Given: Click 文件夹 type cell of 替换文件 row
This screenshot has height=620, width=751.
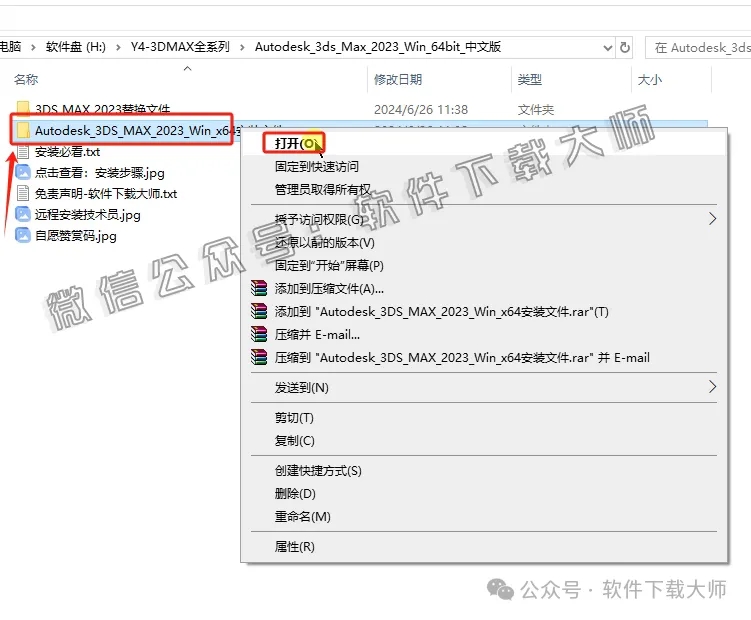Looking at the screenshot, I should (535, 110).
